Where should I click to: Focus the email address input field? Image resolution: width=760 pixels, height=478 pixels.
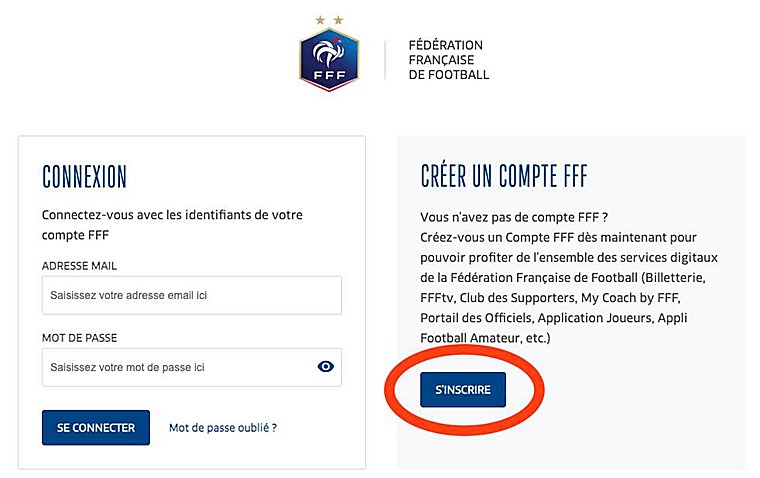pyautogui.click(x=192, y=295)
